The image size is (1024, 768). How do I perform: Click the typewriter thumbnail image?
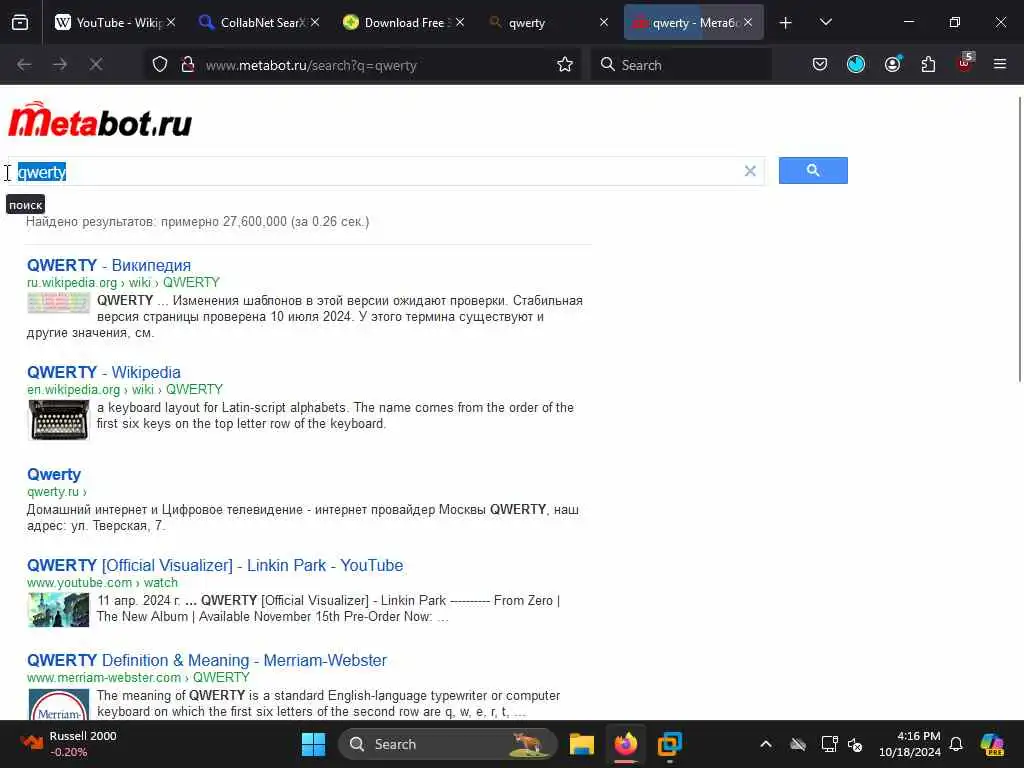(59, 419)
